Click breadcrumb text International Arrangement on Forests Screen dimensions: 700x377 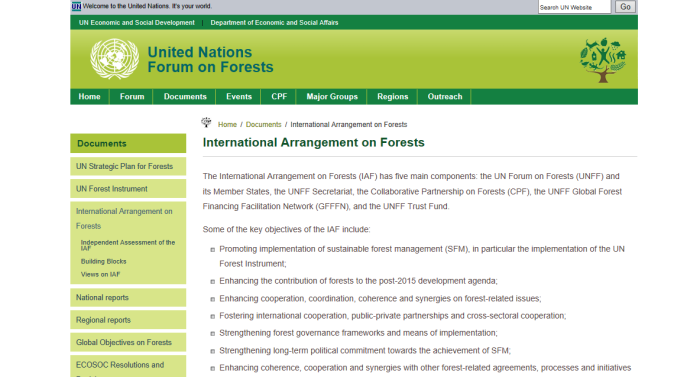click(x=349, y=125)
